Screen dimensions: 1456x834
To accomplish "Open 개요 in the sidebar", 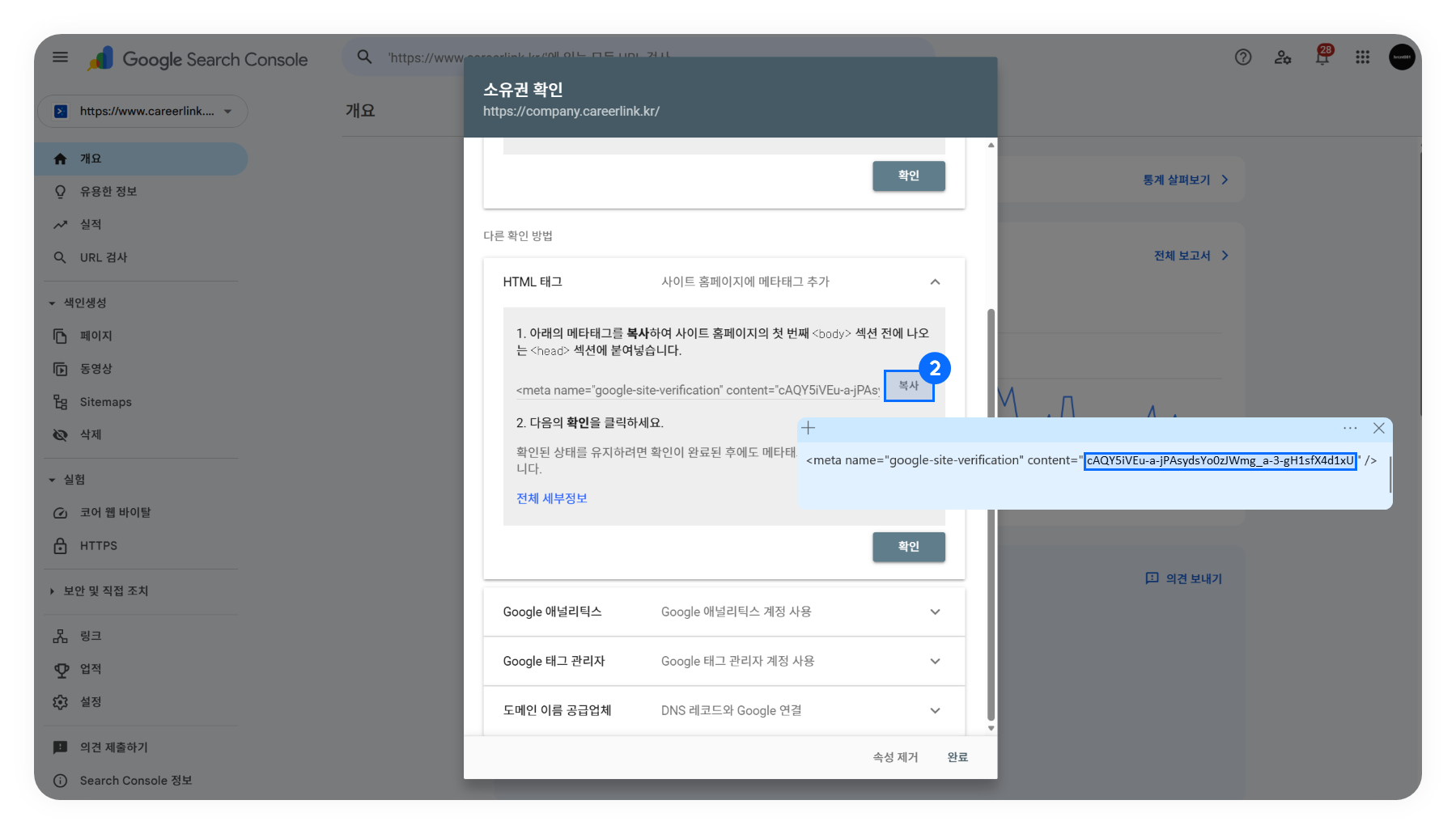I will pos(142,159).
